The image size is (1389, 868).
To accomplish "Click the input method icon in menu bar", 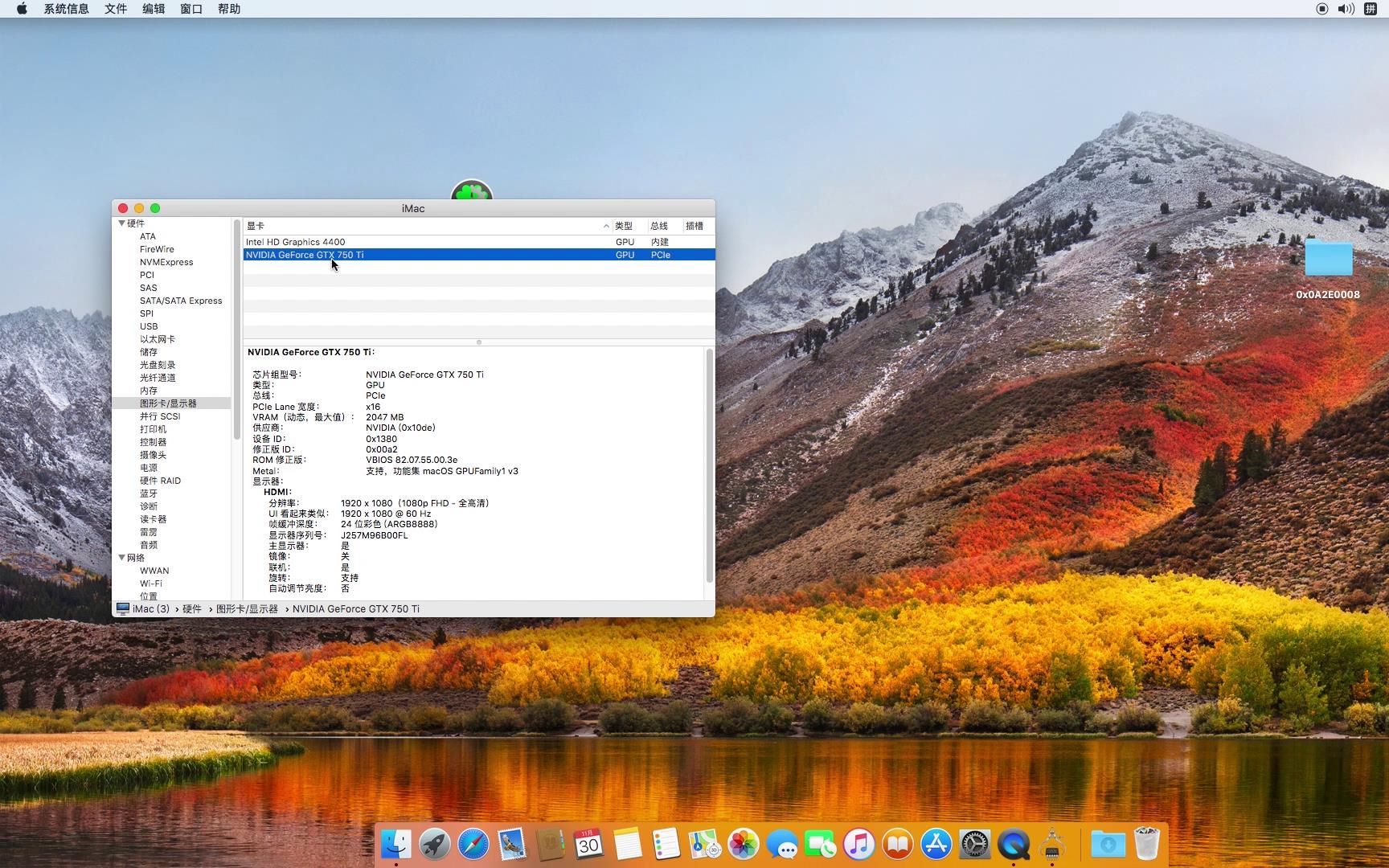I will point(1371,9).
